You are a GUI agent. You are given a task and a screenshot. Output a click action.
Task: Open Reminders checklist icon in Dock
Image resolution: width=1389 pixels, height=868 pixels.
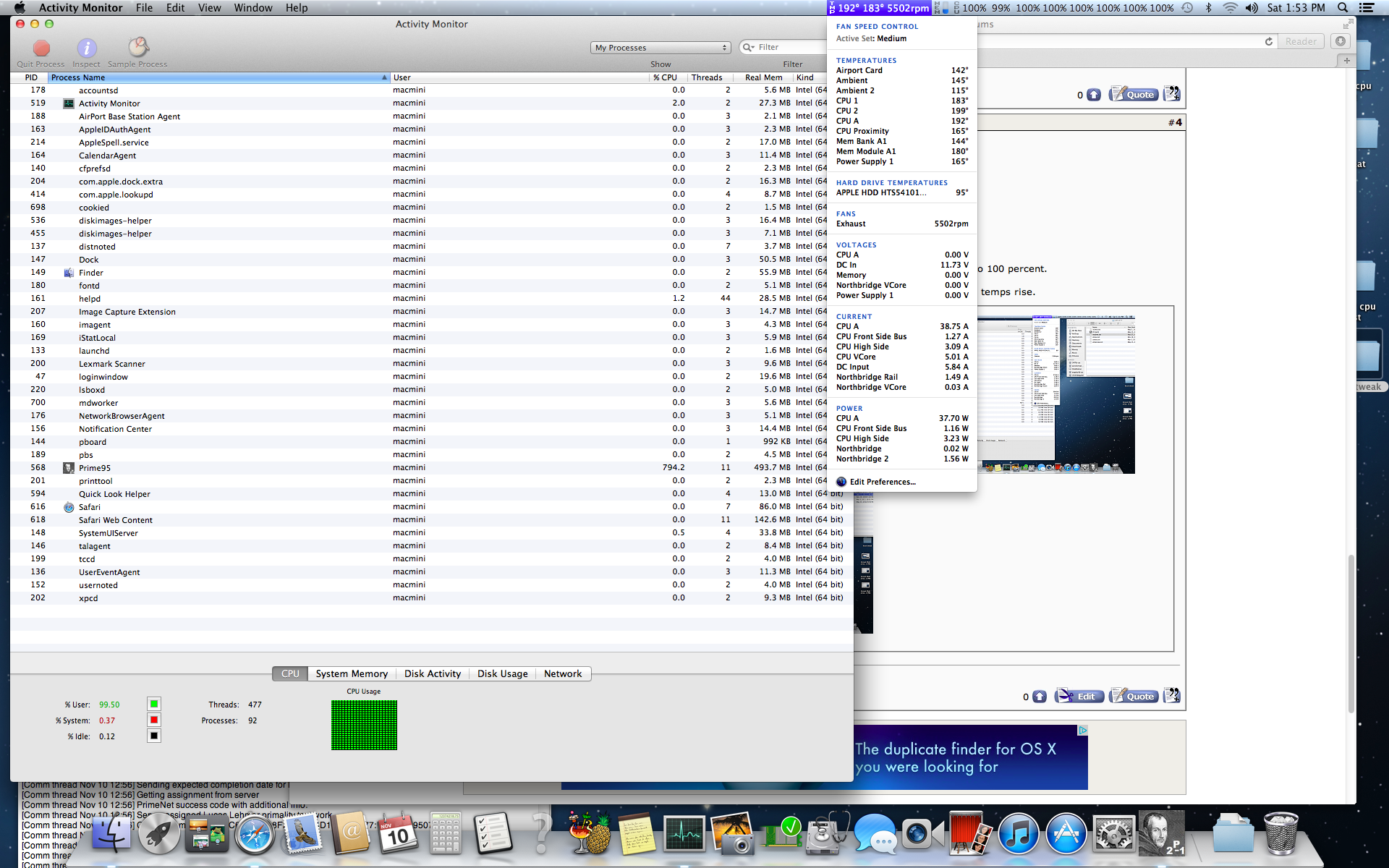493,835
